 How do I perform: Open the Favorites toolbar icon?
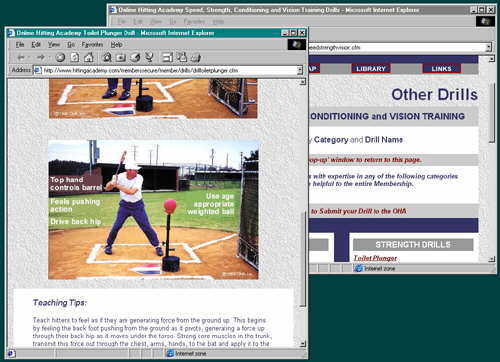coord(121,57)
